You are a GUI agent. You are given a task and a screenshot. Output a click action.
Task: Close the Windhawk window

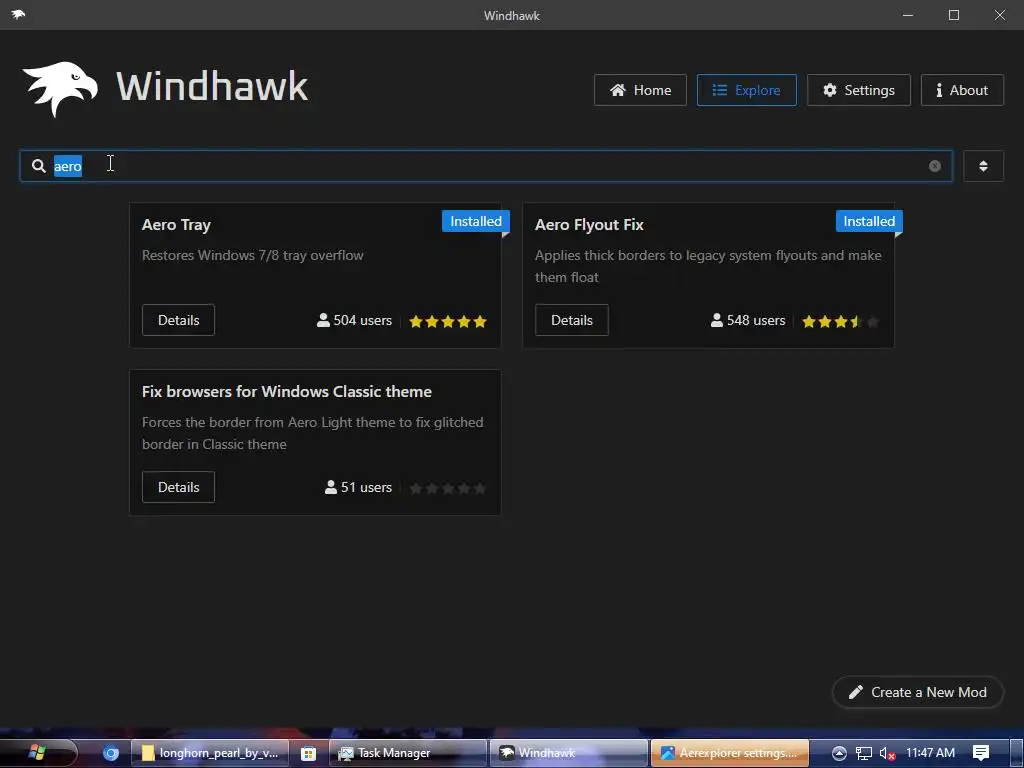click(1000, 15)
